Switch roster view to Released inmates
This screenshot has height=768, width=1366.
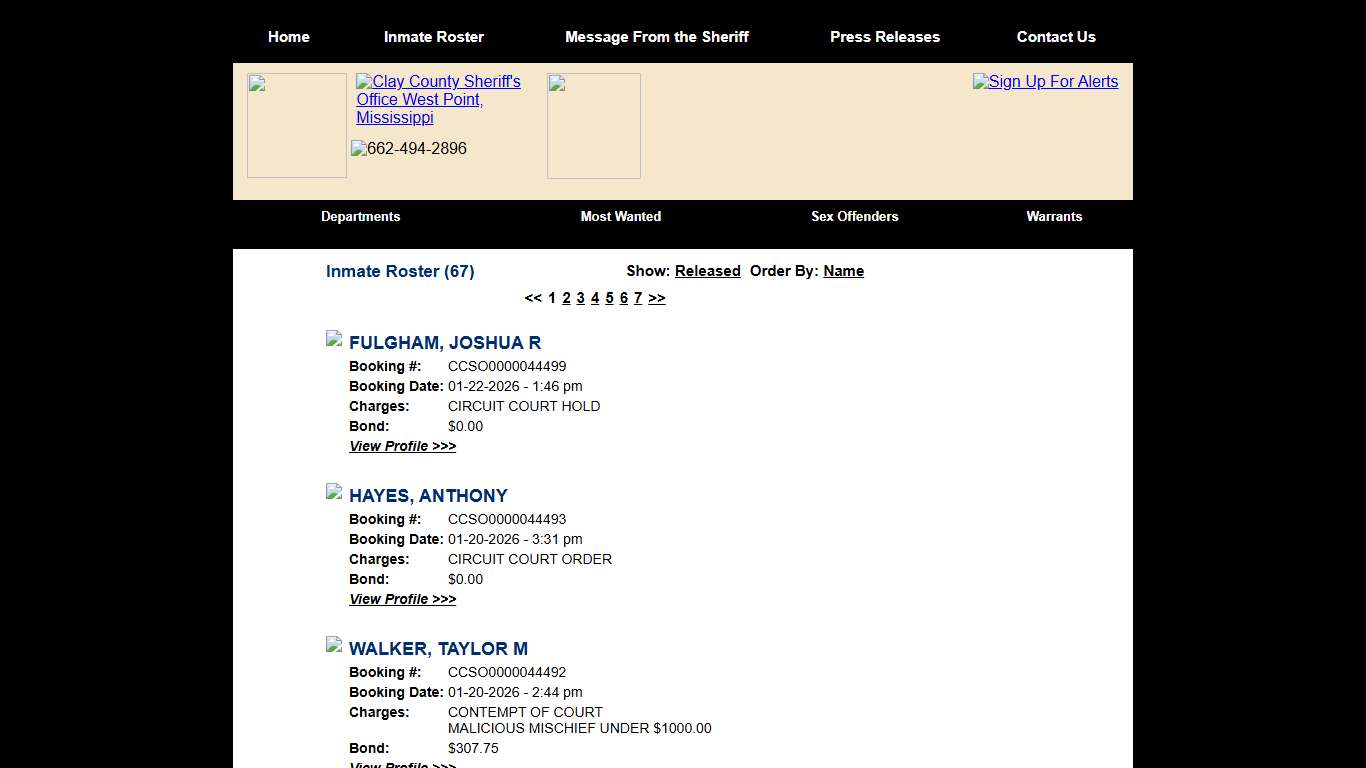707,271
